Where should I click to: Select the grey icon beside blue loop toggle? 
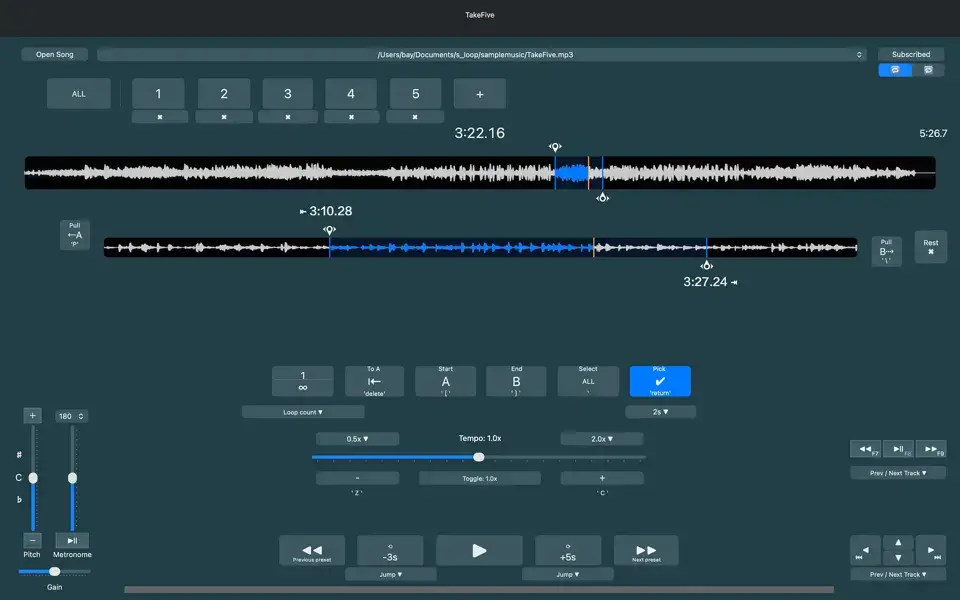click(x=928, y=70)
